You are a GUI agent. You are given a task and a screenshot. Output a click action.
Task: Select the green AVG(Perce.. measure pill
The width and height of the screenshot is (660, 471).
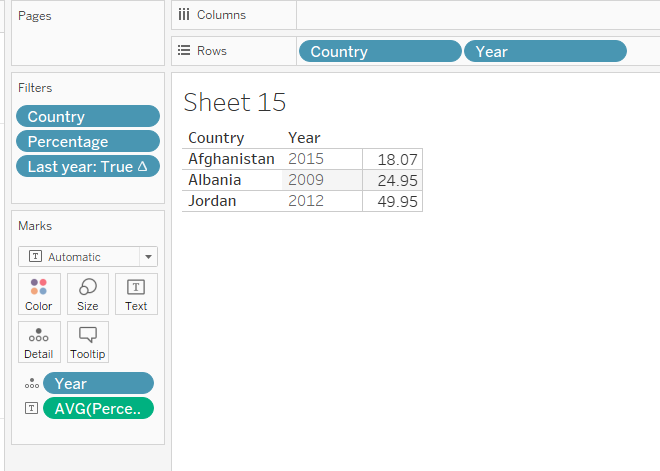pos(98,408)
